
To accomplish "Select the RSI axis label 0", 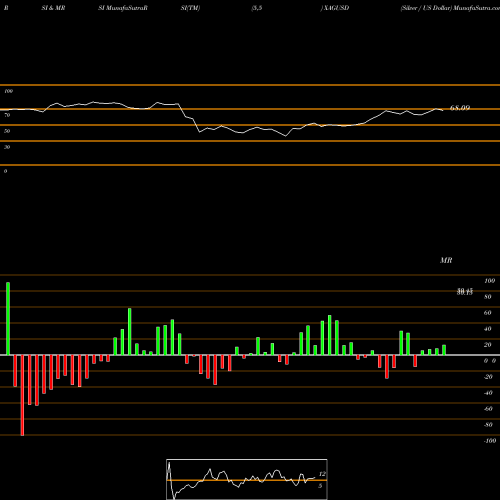I will pos(5,171).
